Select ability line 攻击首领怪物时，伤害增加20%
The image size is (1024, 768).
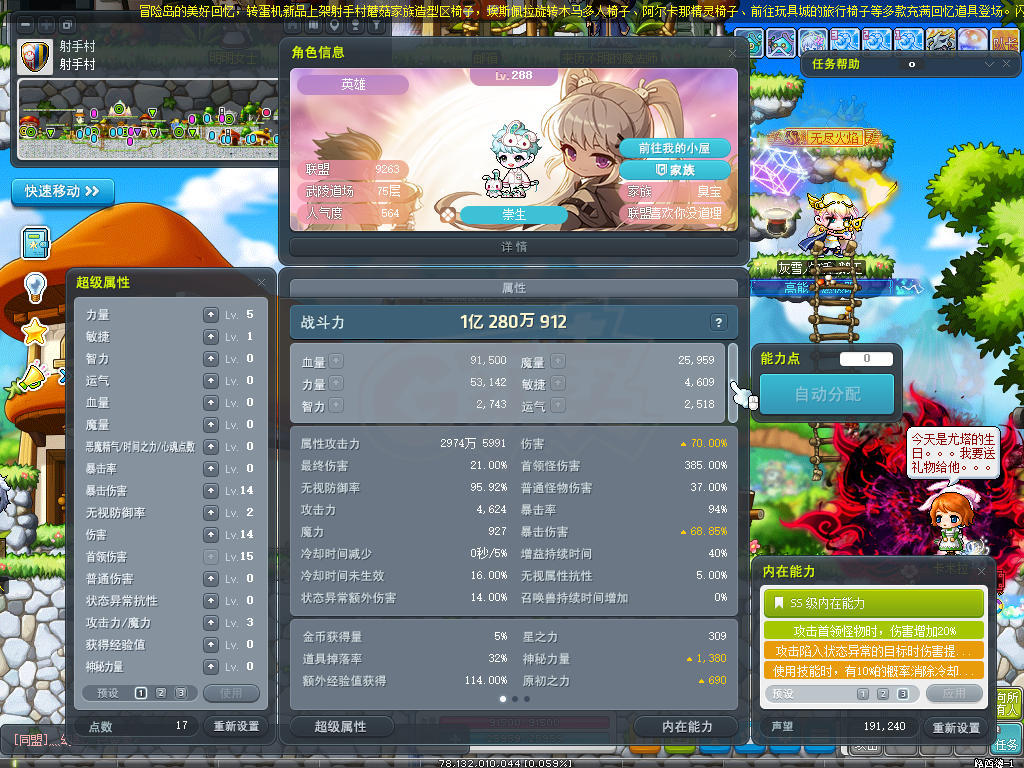tap(874, 631)
